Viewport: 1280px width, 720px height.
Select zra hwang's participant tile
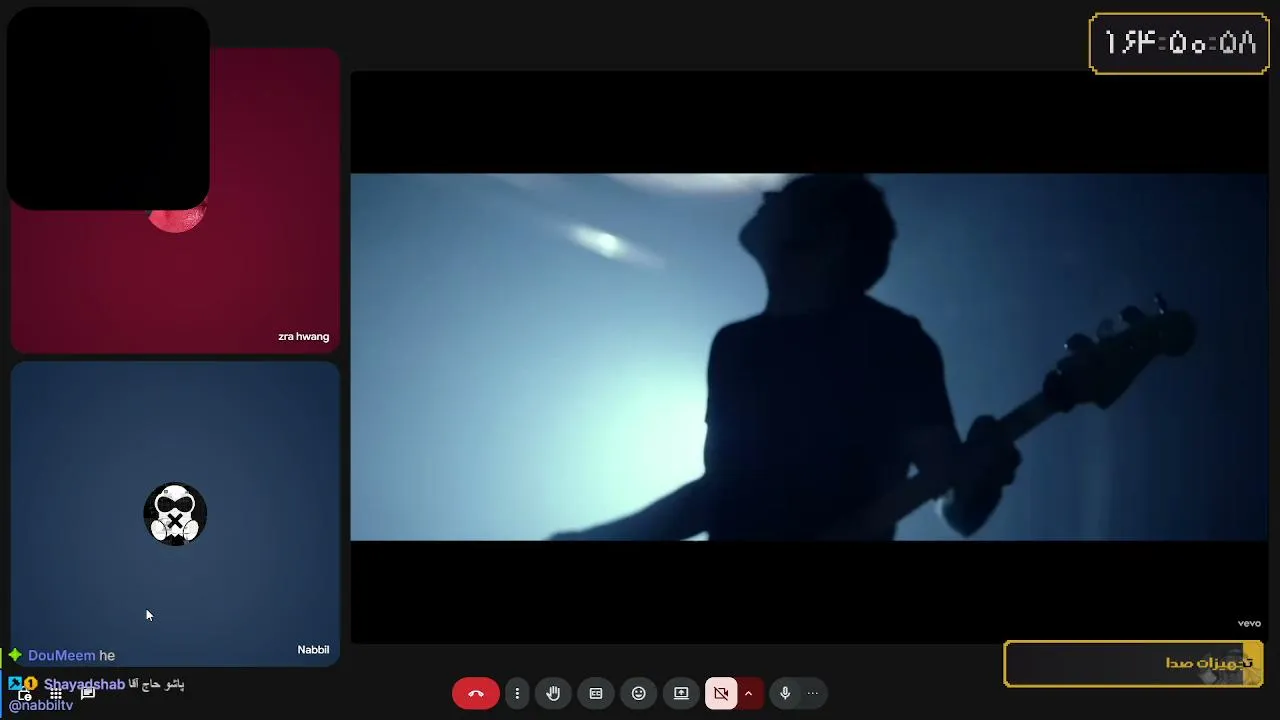click(175, 200)
